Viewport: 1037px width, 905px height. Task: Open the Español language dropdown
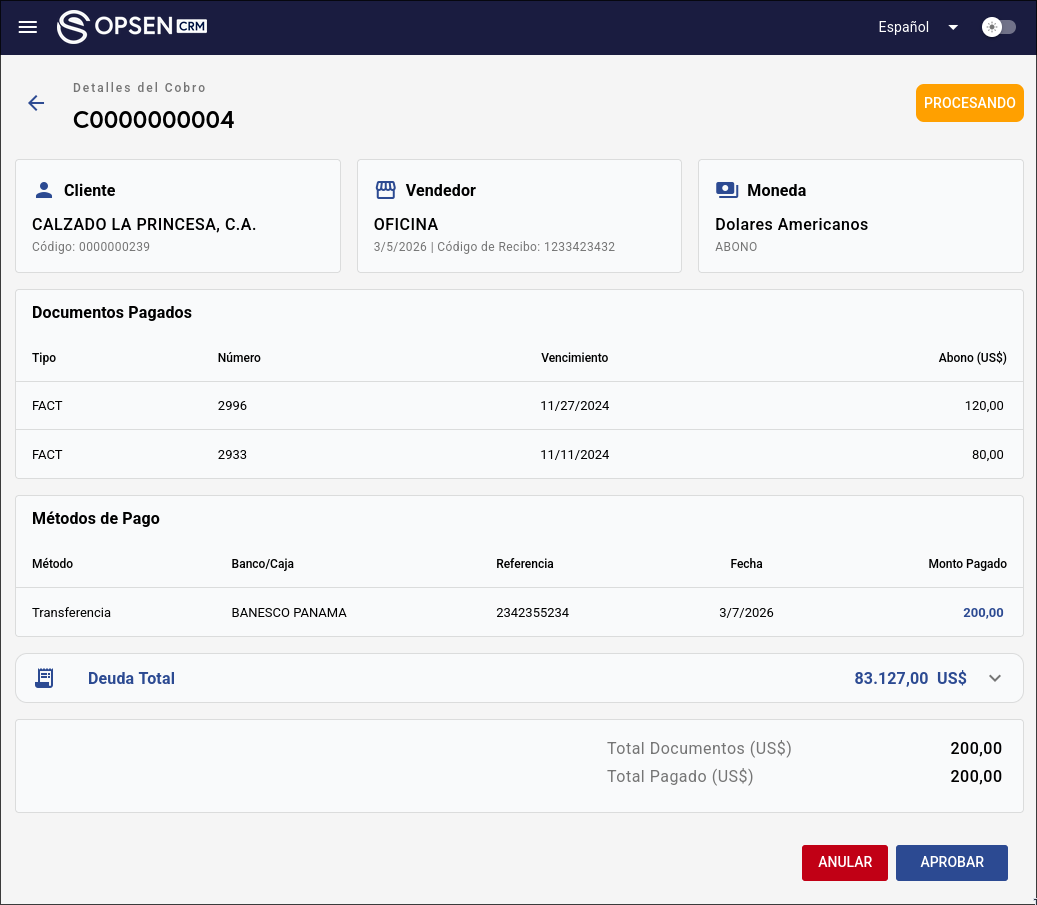[x=918, y=27]
